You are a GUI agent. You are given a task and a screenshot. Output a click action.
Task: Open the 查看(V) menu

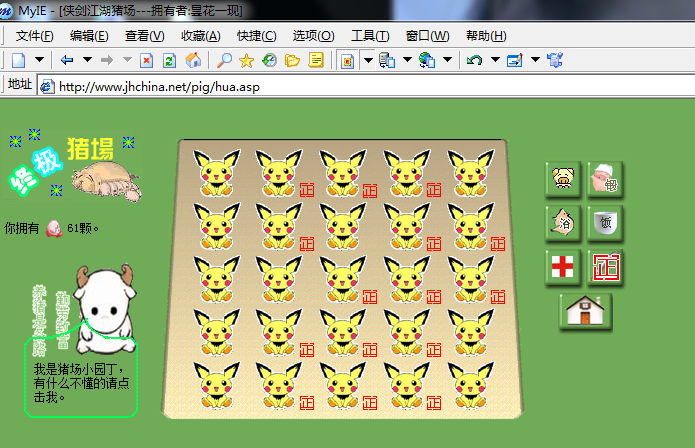coord(144,36)
